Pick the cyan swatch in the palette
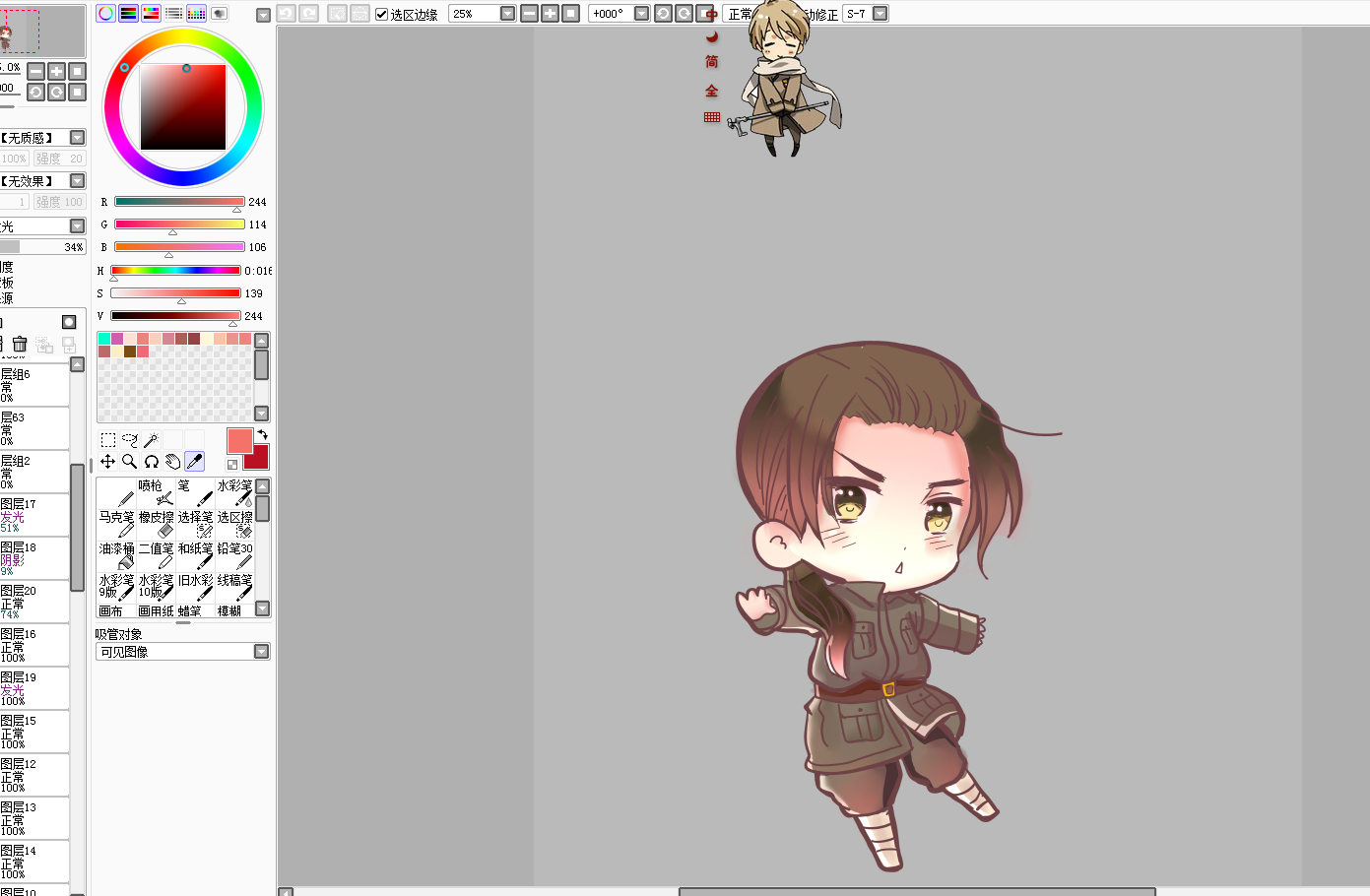Image resolution: width=1370 pixels, height=896 pixels. point(104,339)
